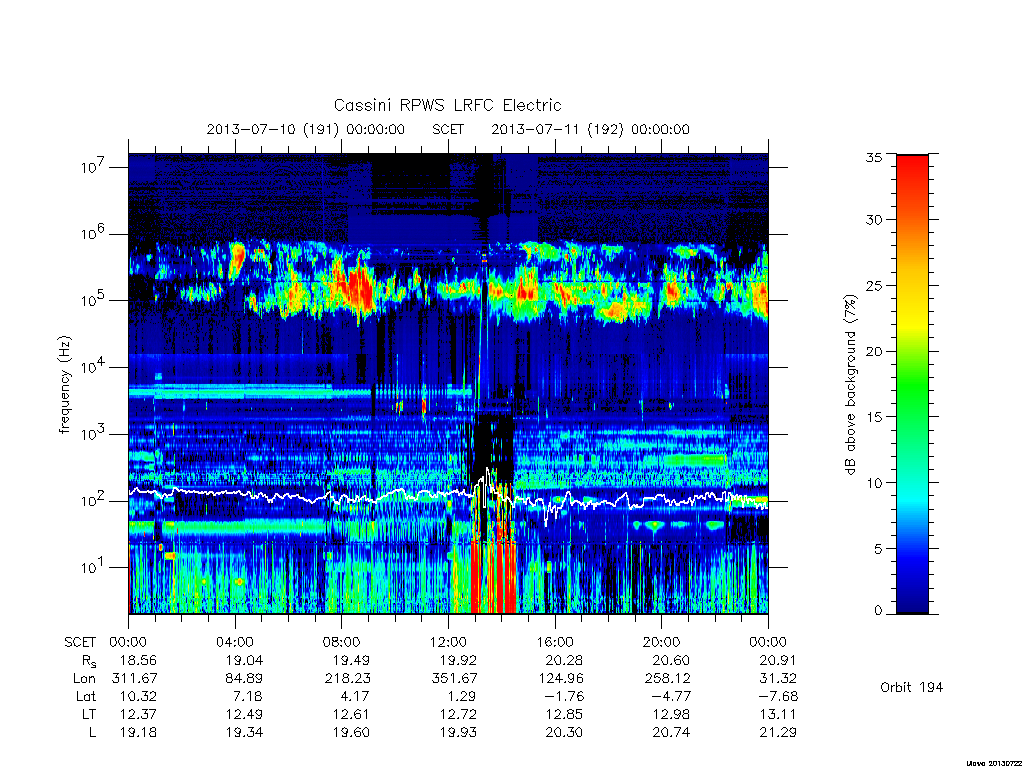Click the 5 tick label on color bar
1024x768 pixels.
[878, 549]
